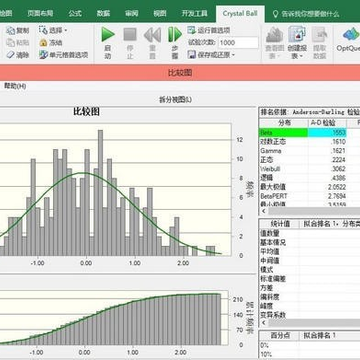Open the Select (选择) dropdown
360x360 pixels.
(x=53, y=31)
